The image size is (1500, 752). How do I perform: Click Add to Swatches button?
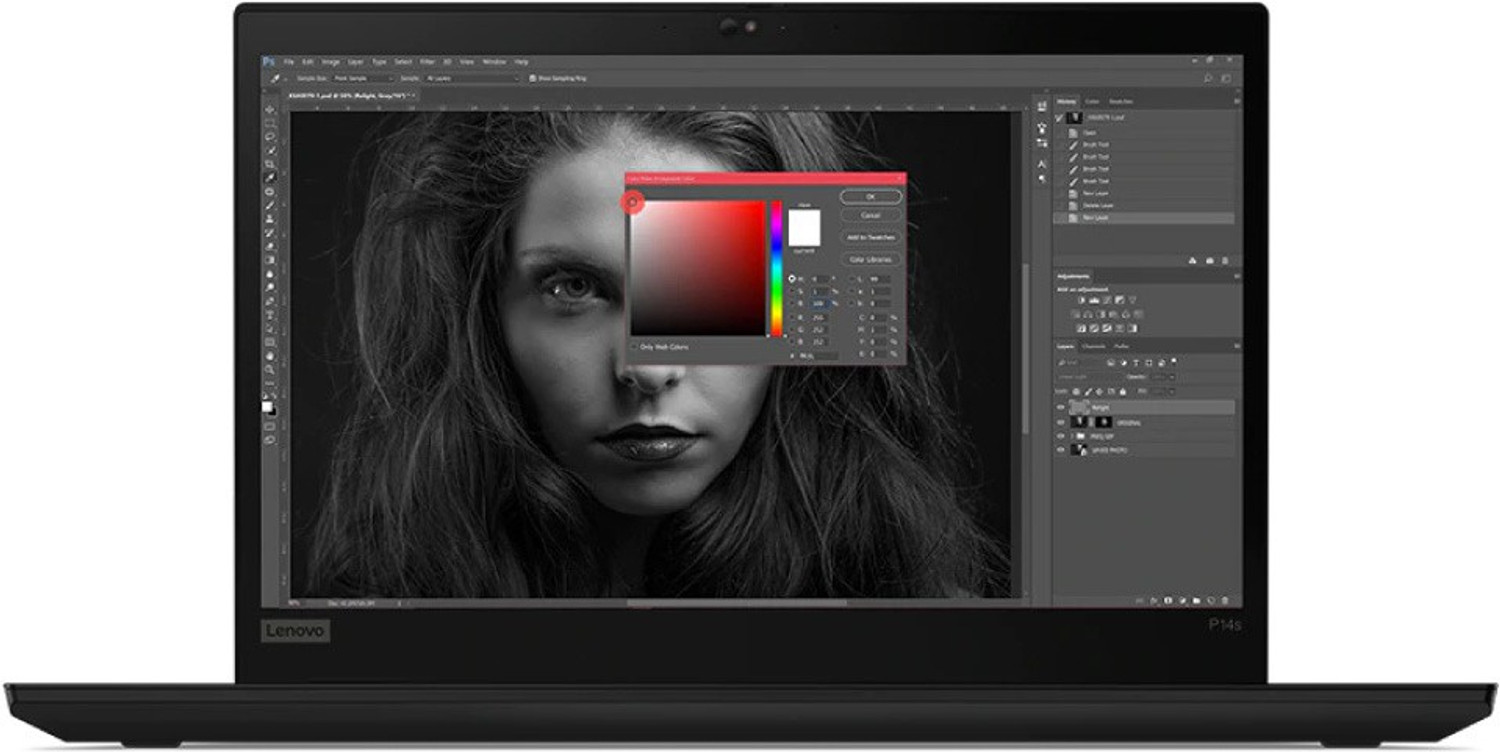coord(872,237)
